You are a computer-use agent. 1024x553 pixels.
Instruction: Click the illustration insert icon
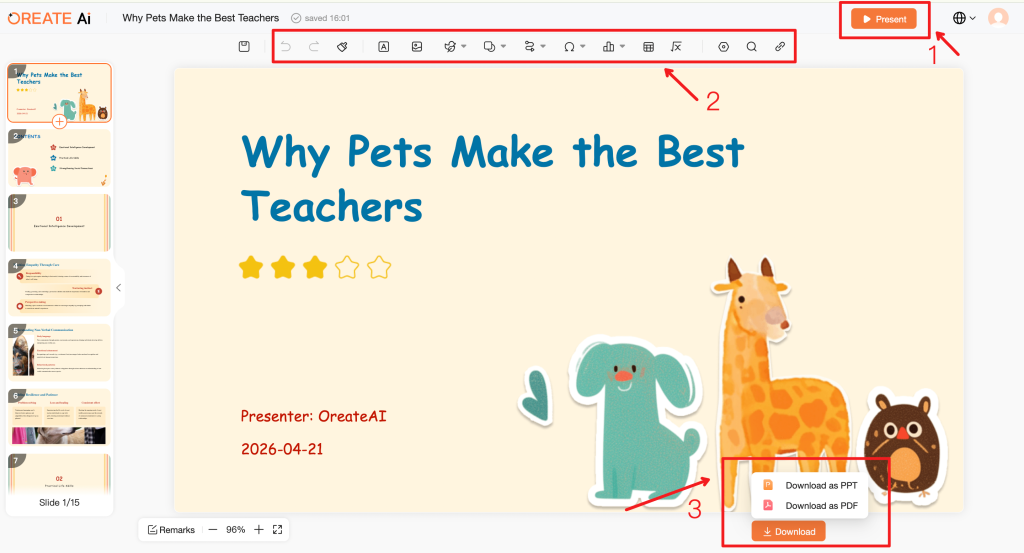click(x=450, y=46)
